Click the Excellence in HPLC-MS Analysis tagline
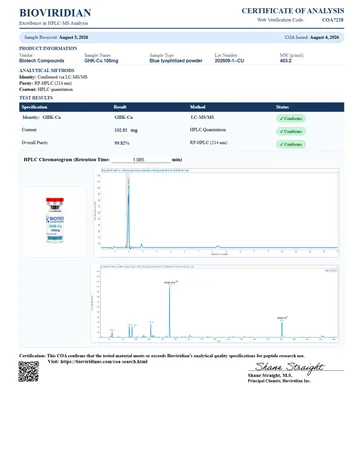 click(x=54, y=23)
